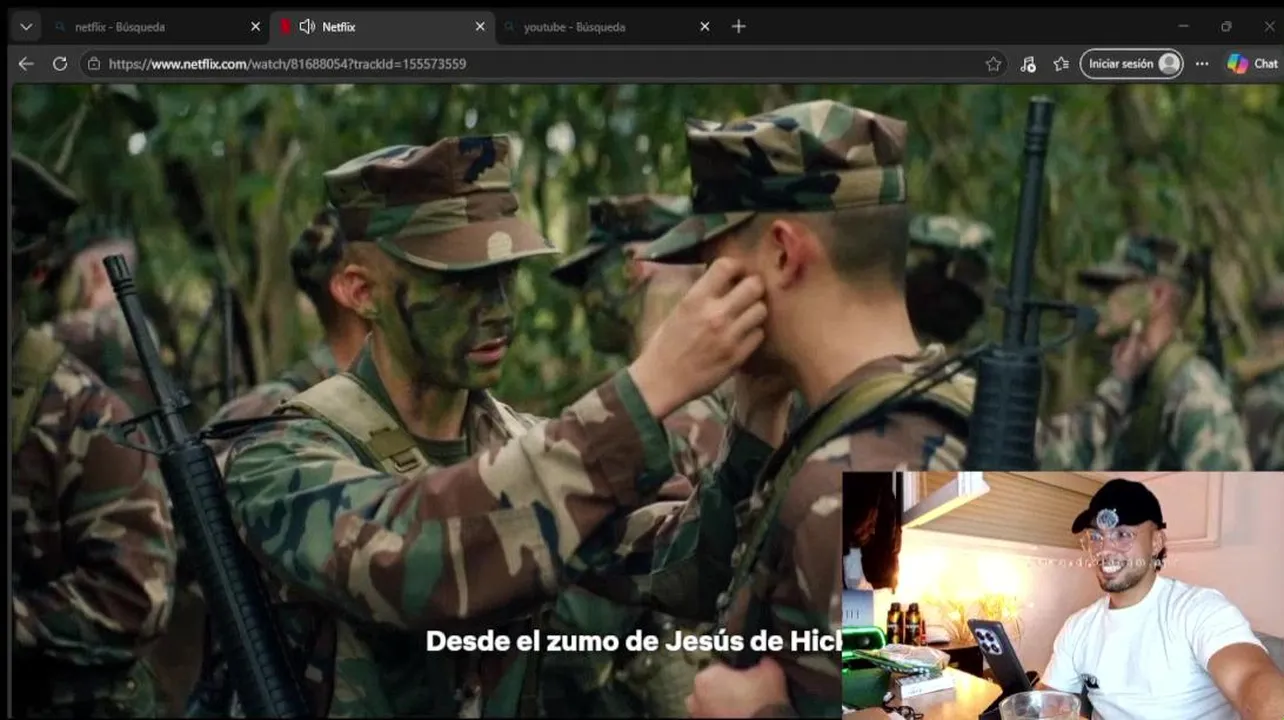
Task: View site information lock icon
Action: click(x=94, y=64)
